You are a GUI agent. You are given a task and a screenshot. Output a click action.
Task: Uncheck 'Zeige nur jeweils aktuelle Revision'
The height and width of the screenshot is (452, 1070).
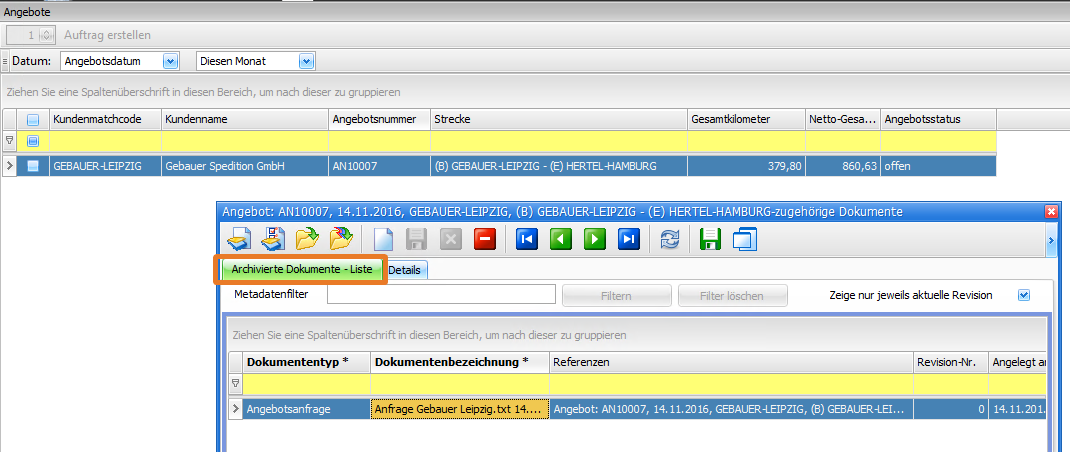[1023, 295]
